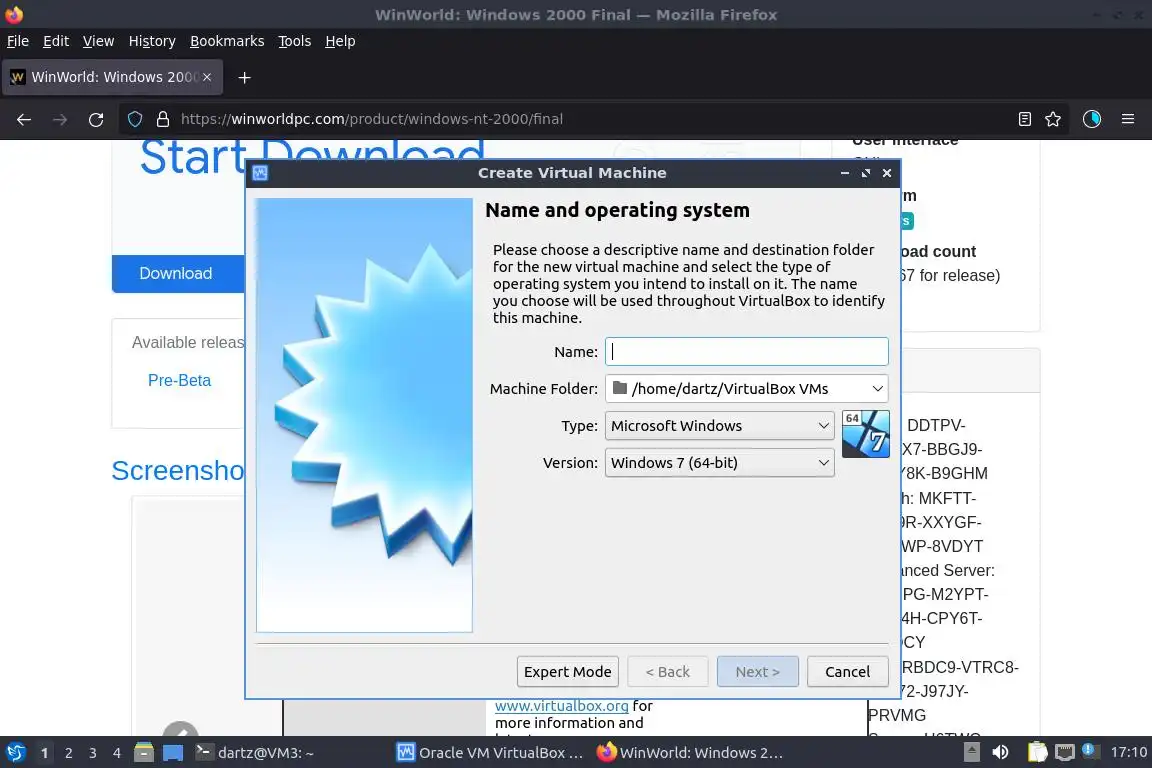Click the site security padlock icon

click(x=163, y=119)
